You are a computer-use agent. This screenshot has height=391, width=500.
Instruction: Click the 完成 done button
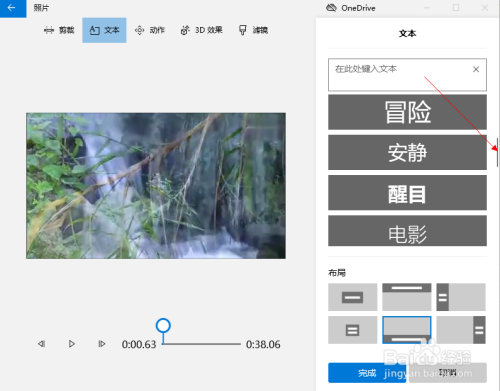pos(367,373)
